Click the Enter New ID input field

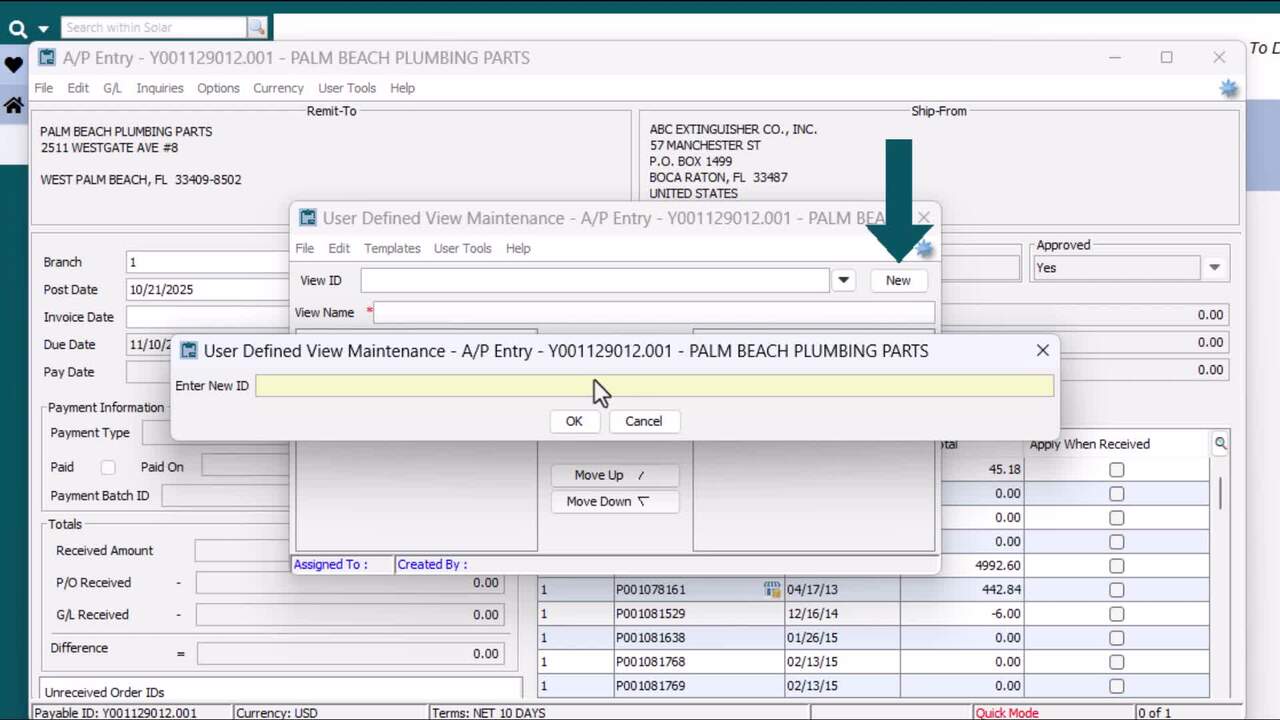point(654,386)
